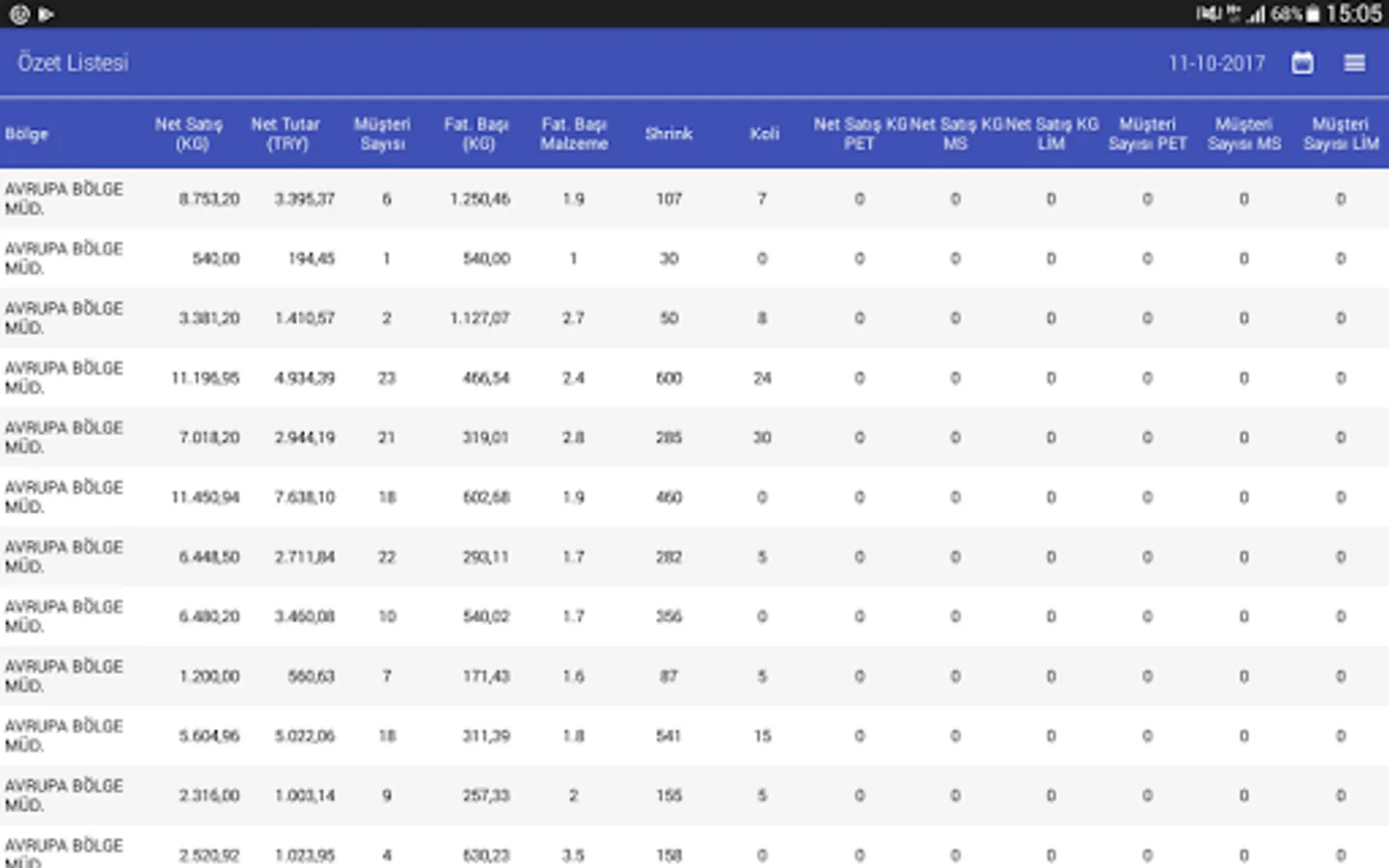
Task: Click the net amount value 1.023,95
Action: (x=305, y=855)
